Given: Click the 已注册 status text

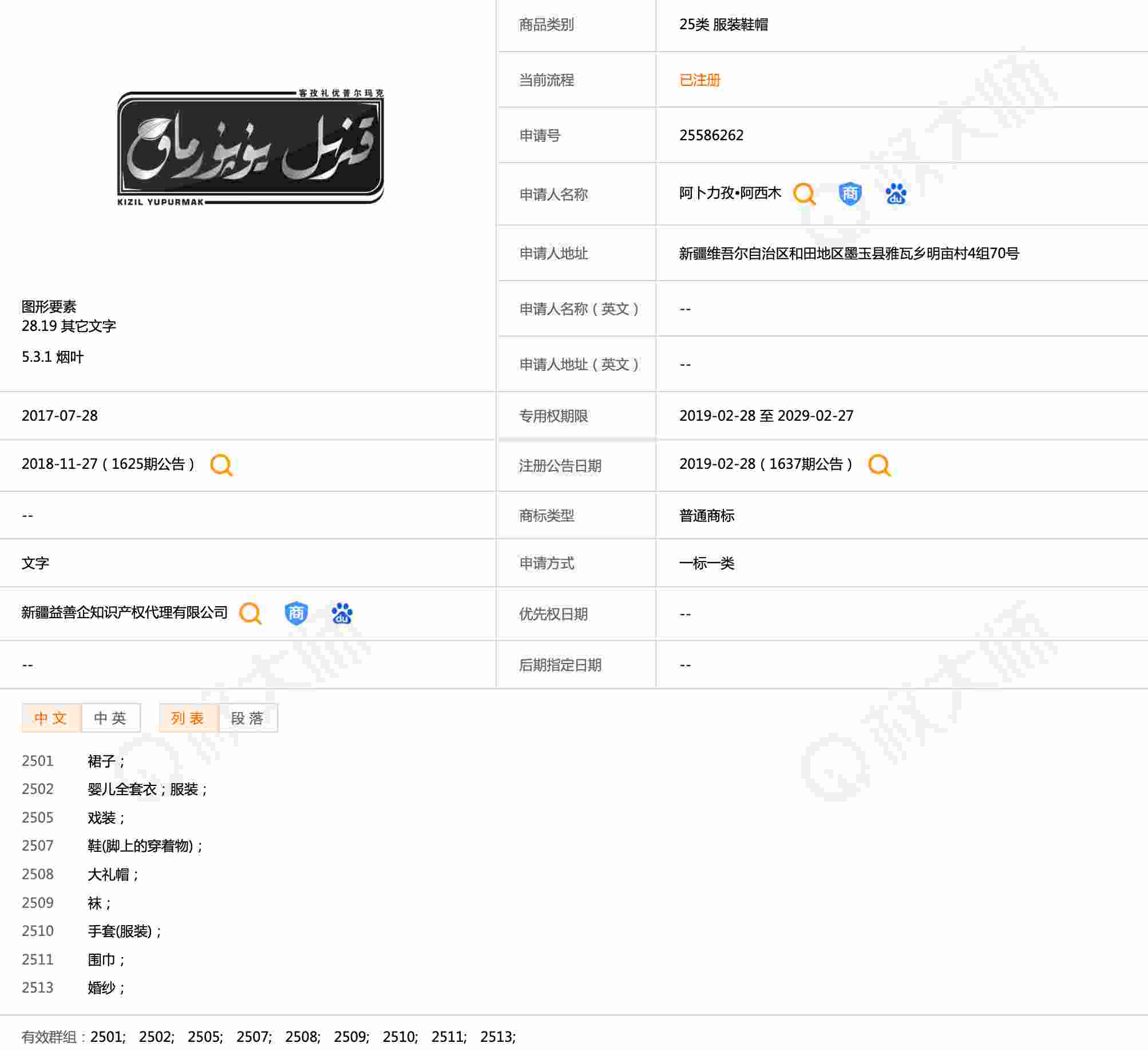Looking at the screenshot, I should pyautogui.click(x=699, y=80).
